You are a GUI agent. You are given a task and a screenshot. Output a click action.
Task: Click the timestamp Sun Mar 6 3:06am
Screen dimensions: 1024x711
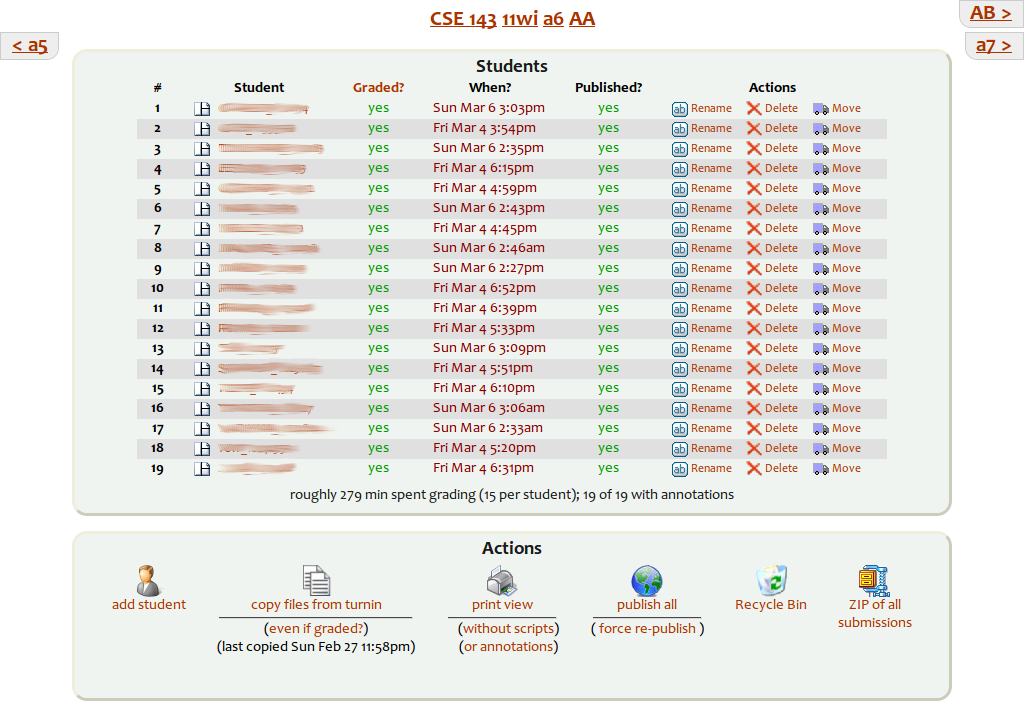(488, 408)
